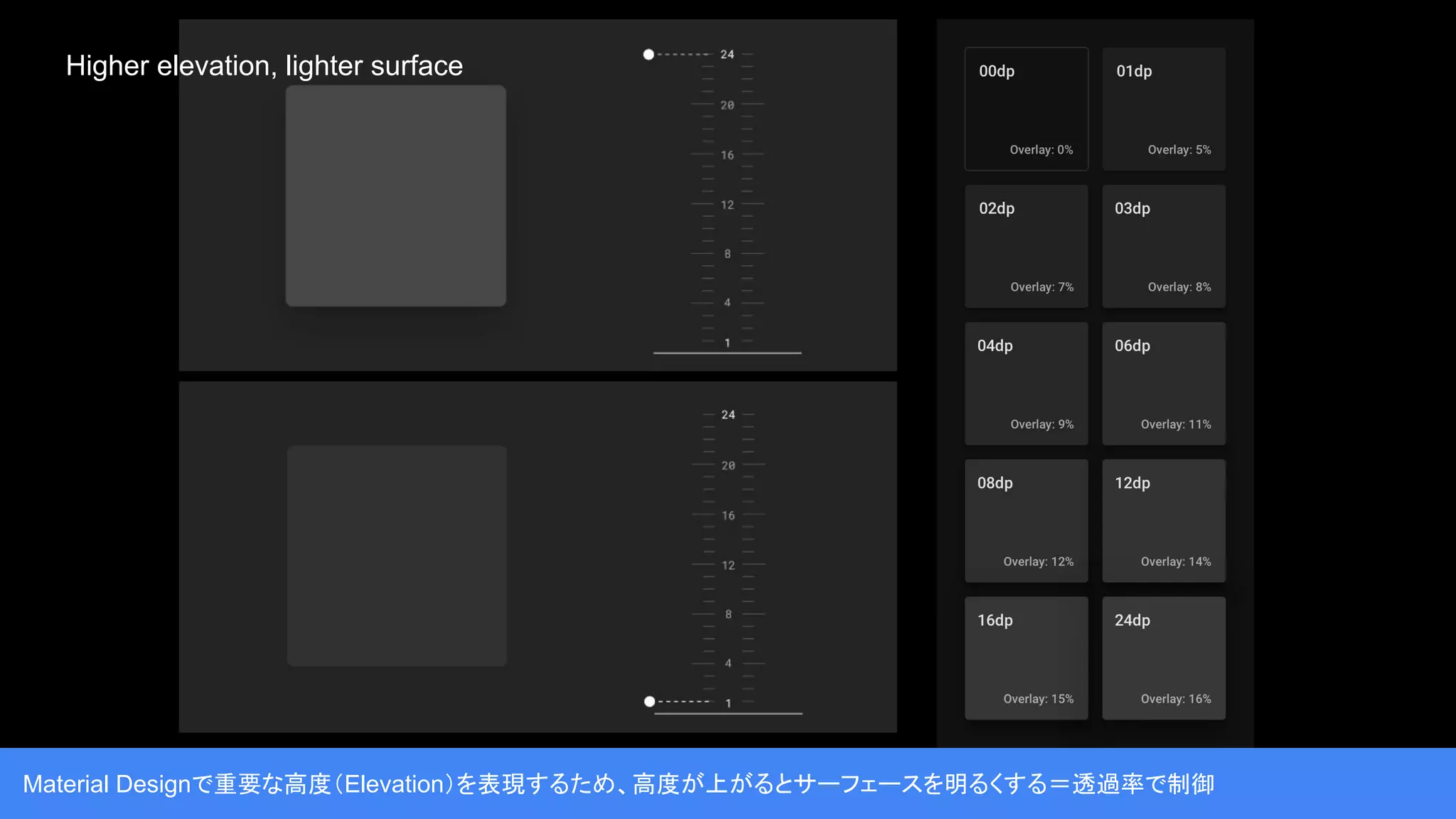Screen dimensions: 1456x819
Task: Click the blue Japanese caption about Material Design
Action: (x=619, y=783)
